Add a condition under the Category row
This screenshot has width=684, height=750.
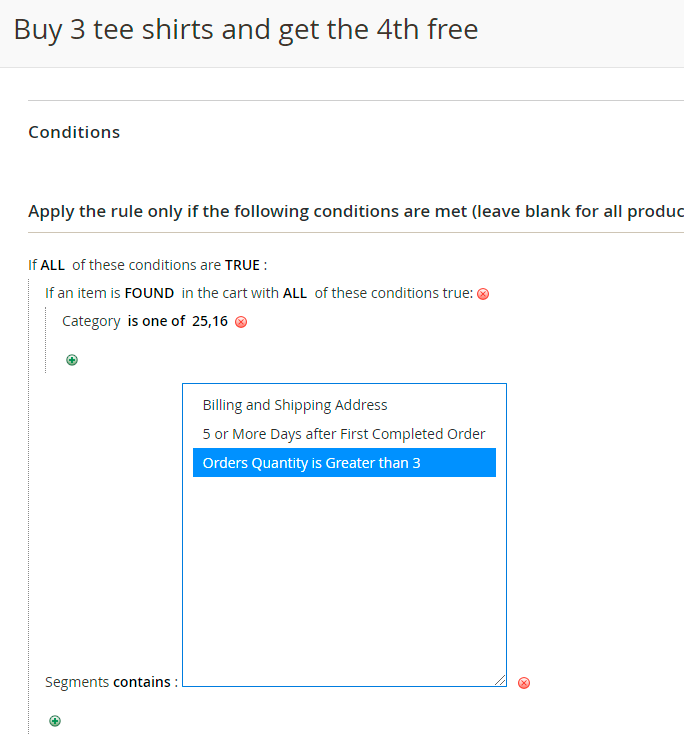tap(72, 360)
